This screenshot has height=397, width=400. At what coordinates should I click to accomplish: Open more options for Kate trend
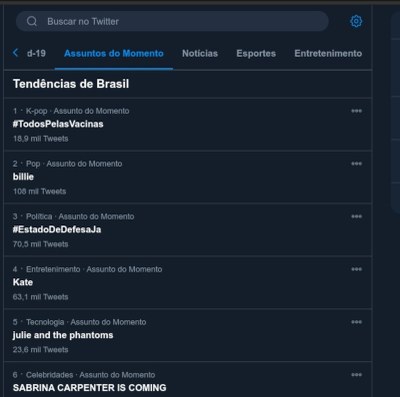[x=356, y=269]
